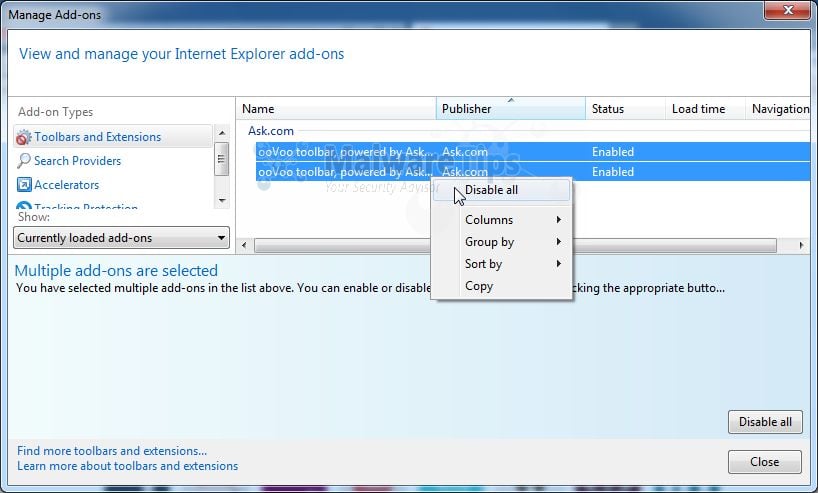Image resolution: width=818 pixels, height=493 pixels.
Task: Click down arrow of add-on types scrollbar
Action: point(222,200)
